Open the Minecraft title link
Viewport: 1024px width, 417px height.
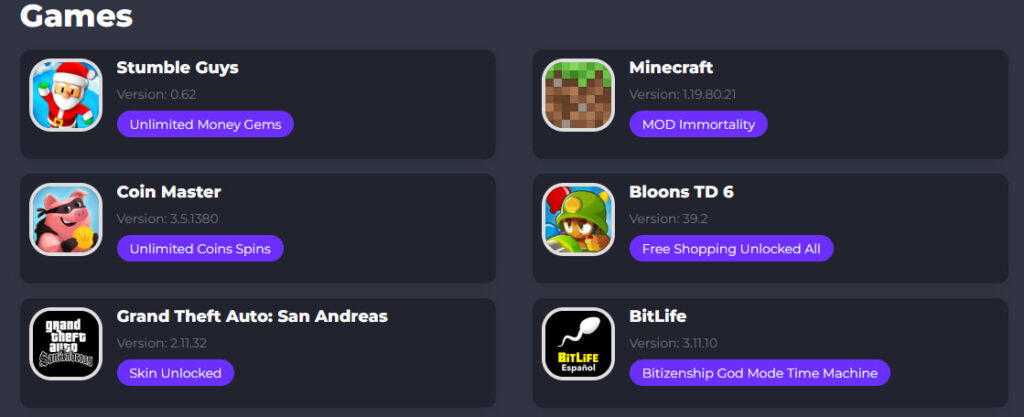pos(671,68)
